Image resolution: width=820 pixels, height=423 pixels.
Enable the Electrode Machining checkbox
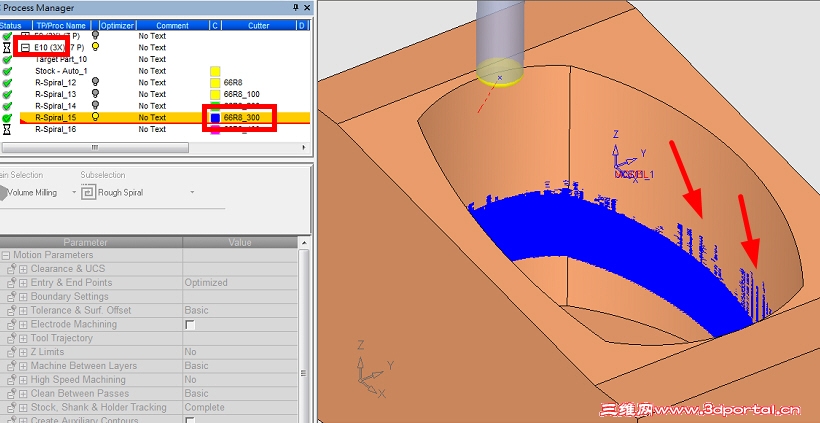(190, 325)
